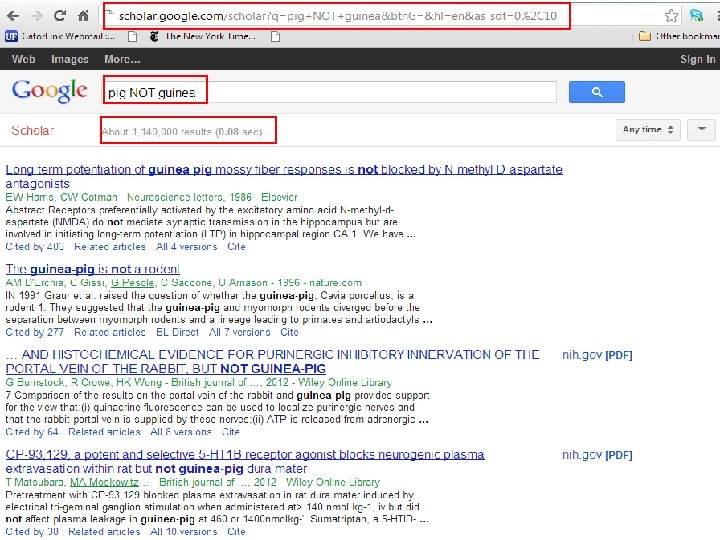Click author MA Moskowitz link

click(x=104, y=482)
